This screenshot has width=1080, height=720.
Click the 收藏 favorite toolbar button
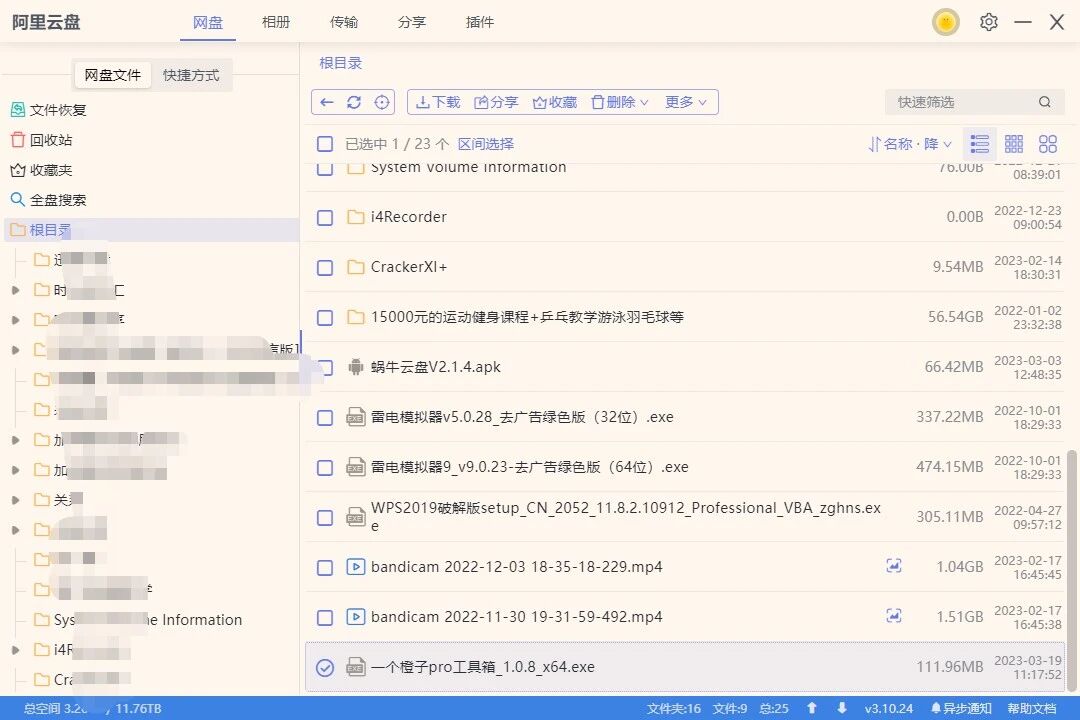click(554, 102)
